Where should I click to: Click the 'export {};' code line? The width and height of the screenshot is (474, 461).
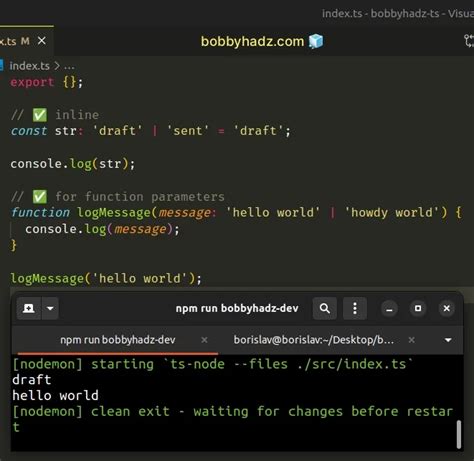point(47,82)
